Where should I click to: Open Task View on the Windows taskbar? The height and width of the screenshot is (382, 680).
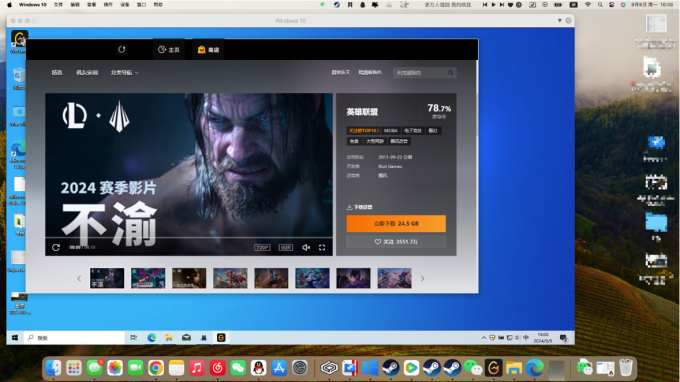(x=134, y=337)
